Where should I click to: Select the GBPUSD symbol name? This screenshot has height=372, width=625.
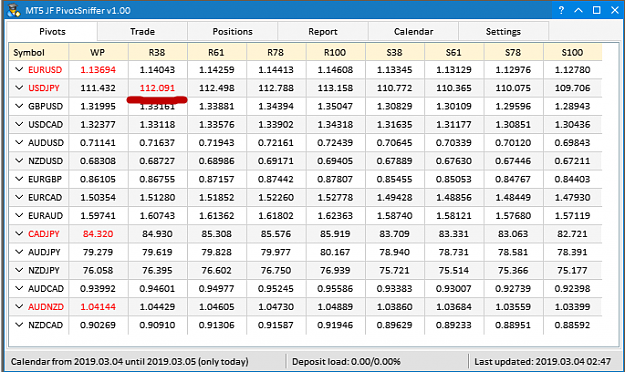45,106
